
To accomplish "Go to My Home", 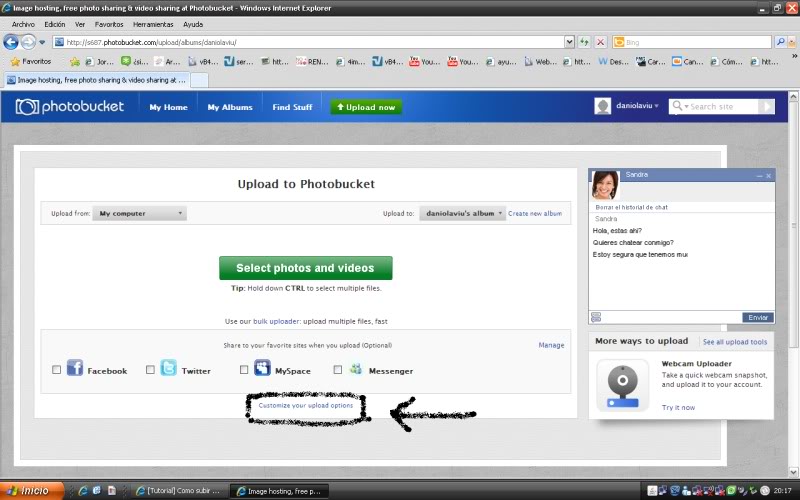I will (168, 107).
